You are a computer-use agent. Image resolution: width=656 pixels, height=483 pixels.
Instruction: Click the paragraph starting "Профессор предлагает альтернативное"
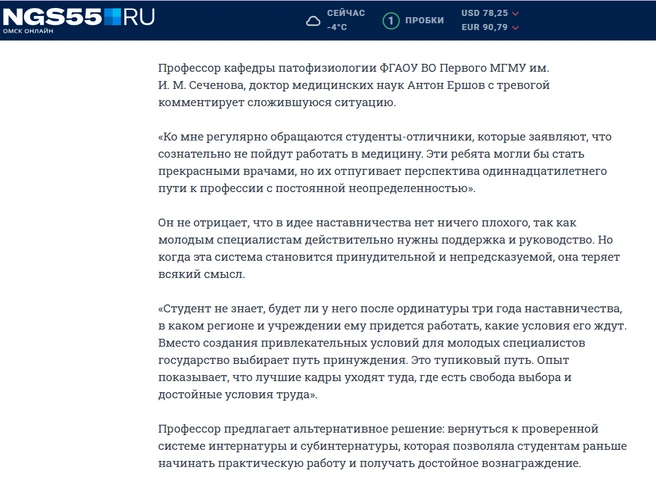point(392,446)
